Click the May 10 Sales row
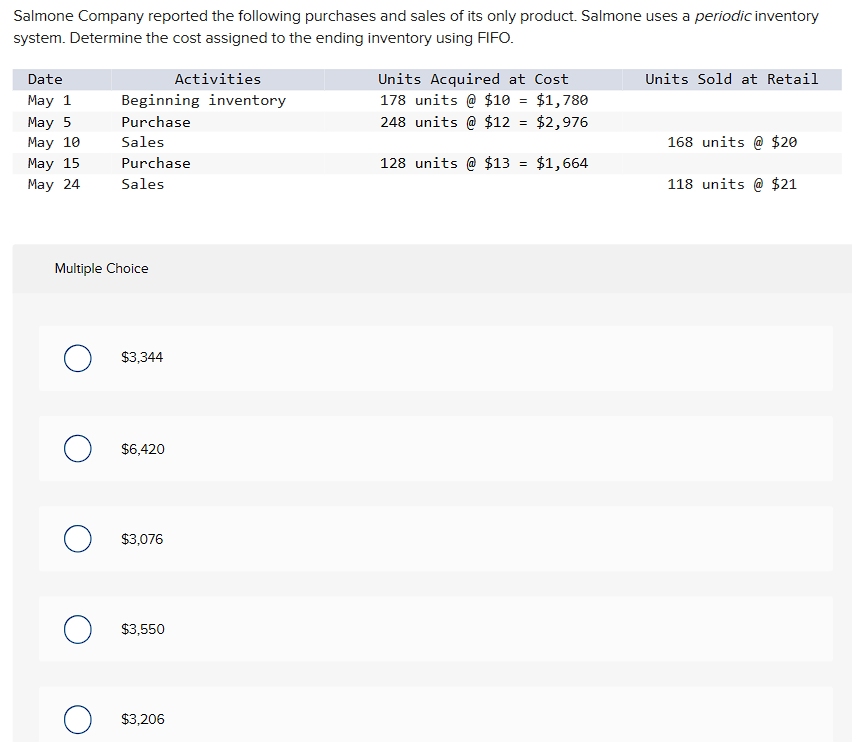 click(x=142, y=142)
